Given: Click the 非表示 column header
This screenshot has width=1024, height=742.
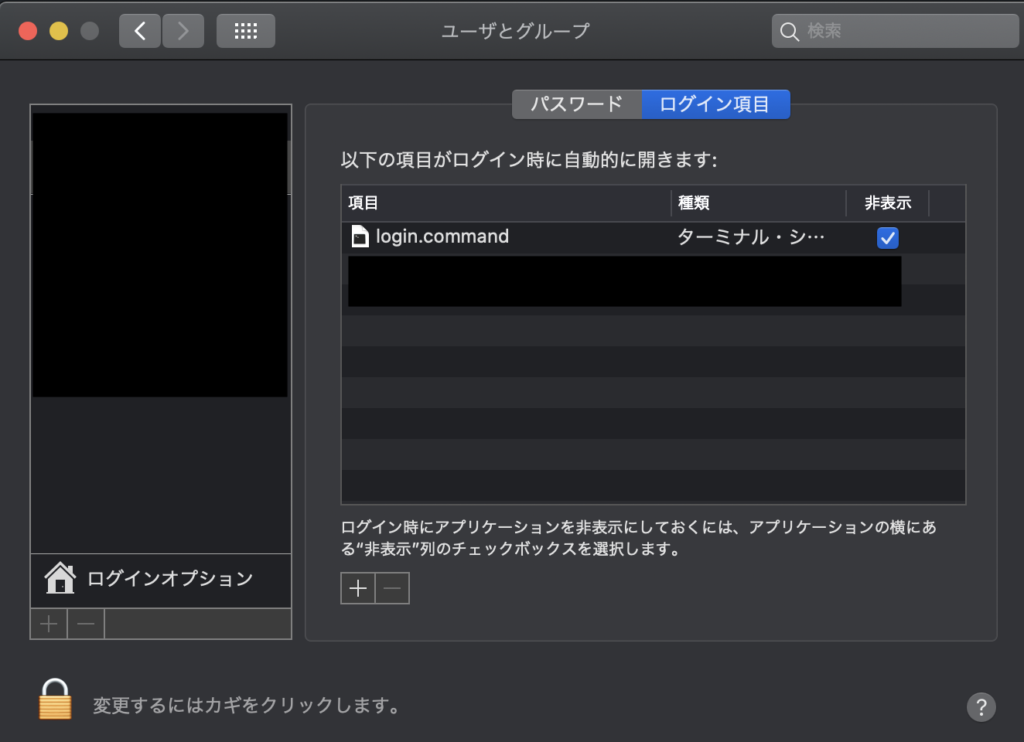Looking at the screenshot, I should coord(887,203).
